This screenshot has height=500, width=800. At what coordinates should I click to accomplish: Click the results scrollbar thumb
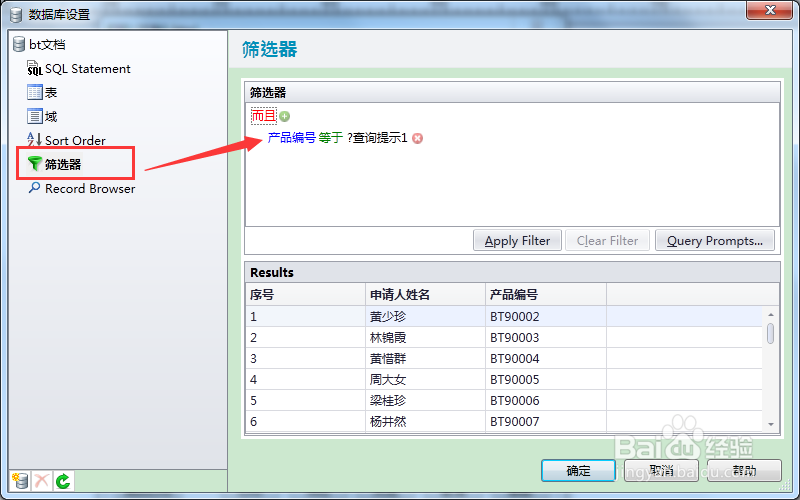tap(770, 334)
